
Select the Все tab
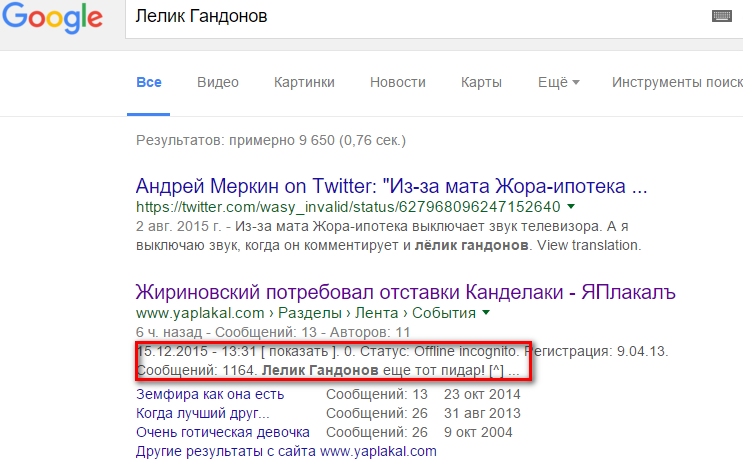[149, 82]
